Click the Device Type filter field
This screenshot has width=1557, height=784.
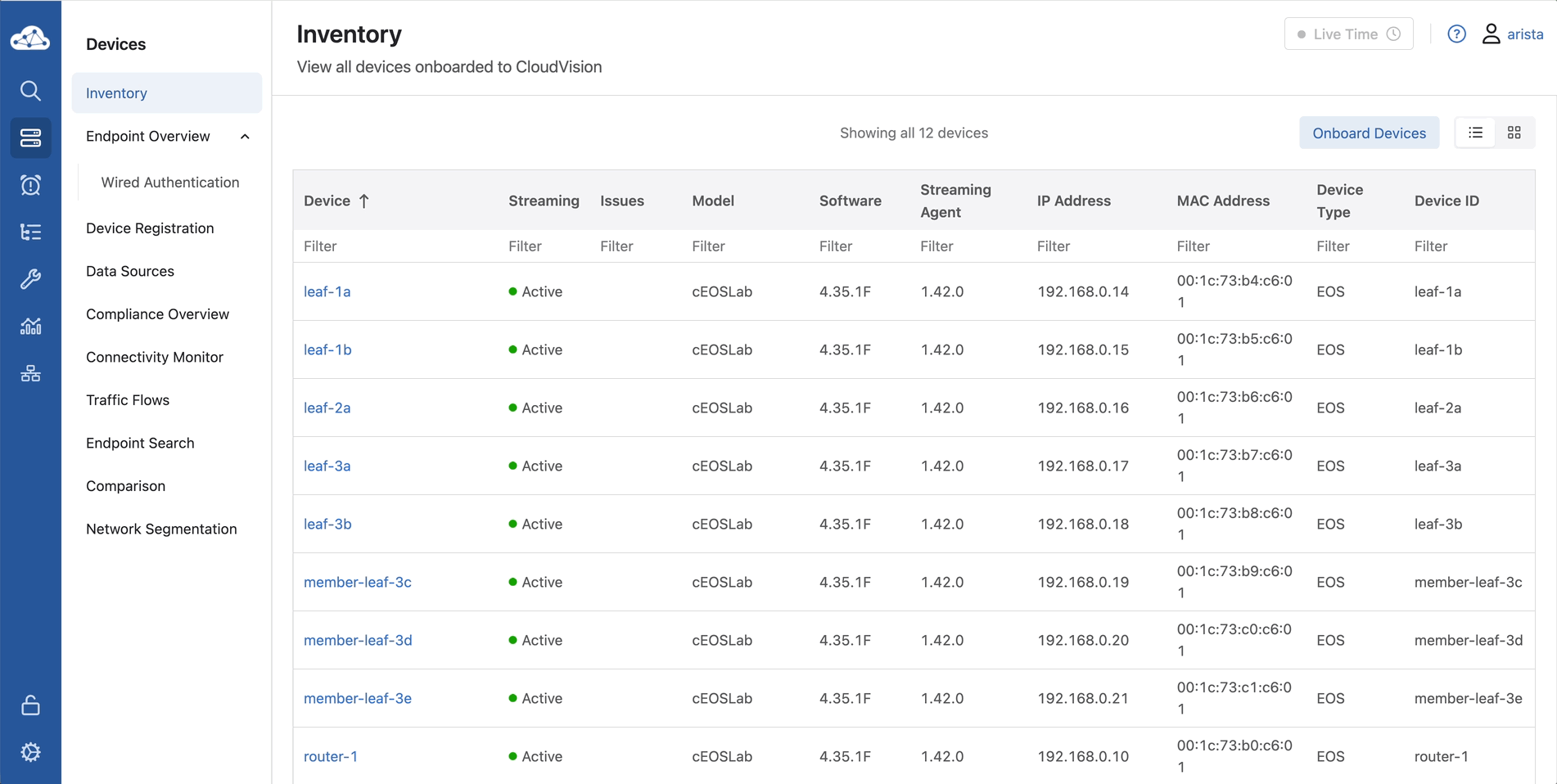[x=1356, y=246]
